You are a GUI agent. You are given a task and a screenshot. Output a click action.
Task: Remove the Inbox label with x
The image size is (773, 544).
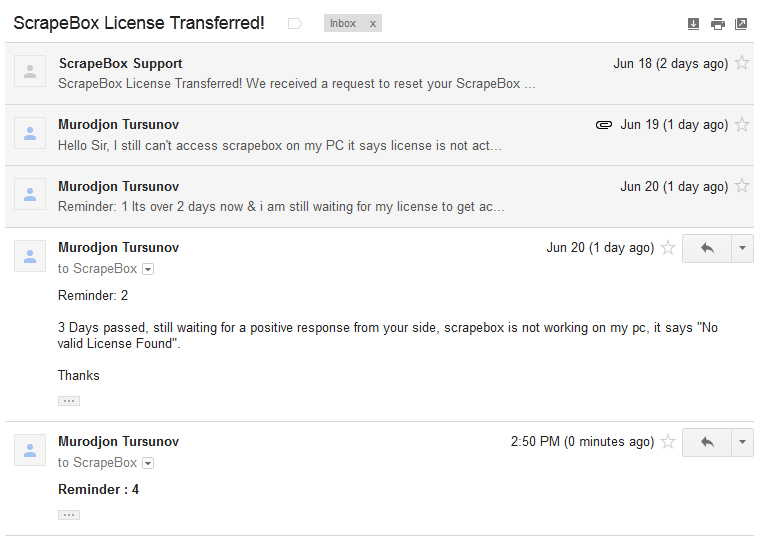click(373, 24)
